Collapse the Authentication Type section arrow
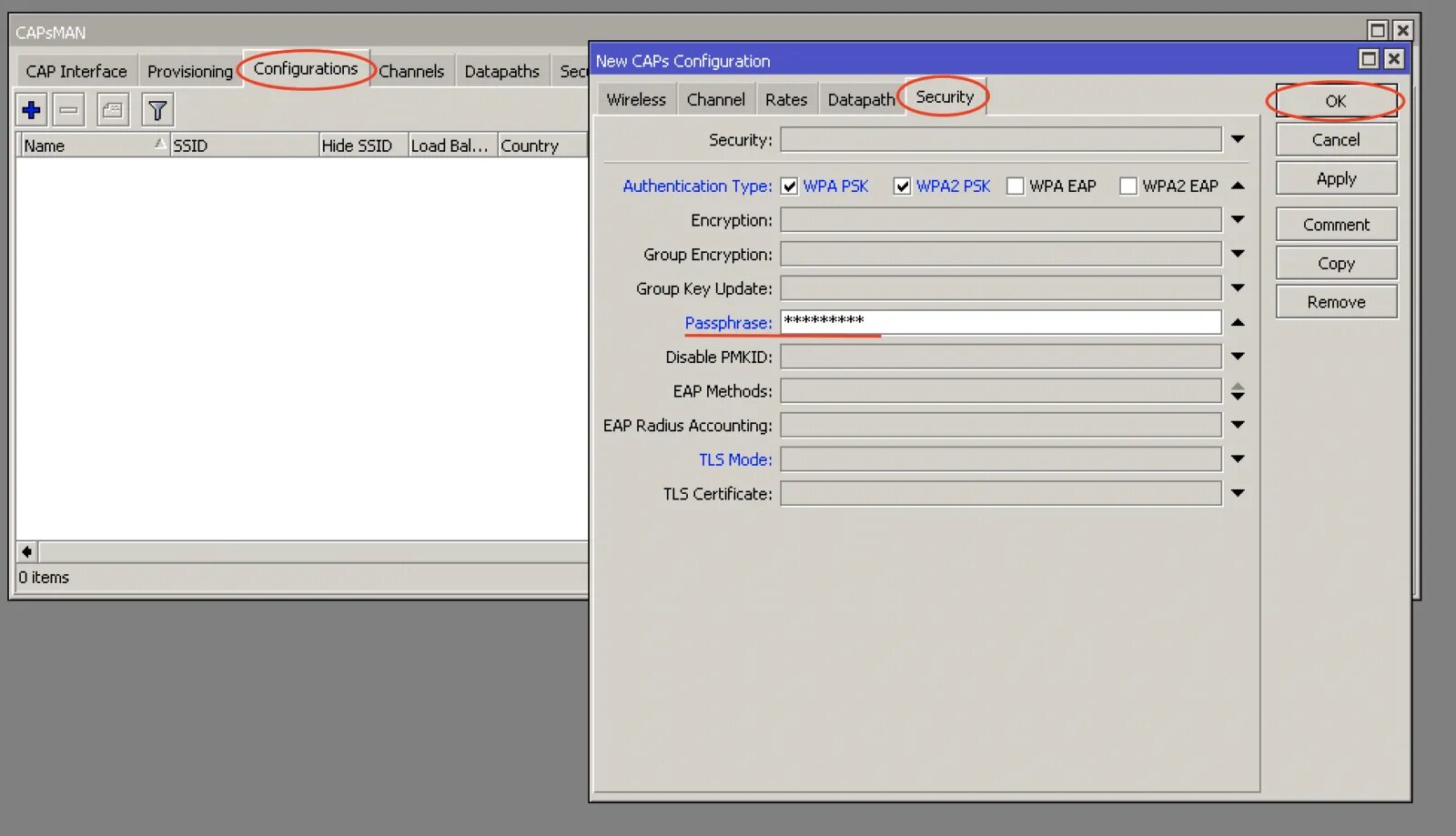Screen dimensions: 1456x836 click(1238, 186)
